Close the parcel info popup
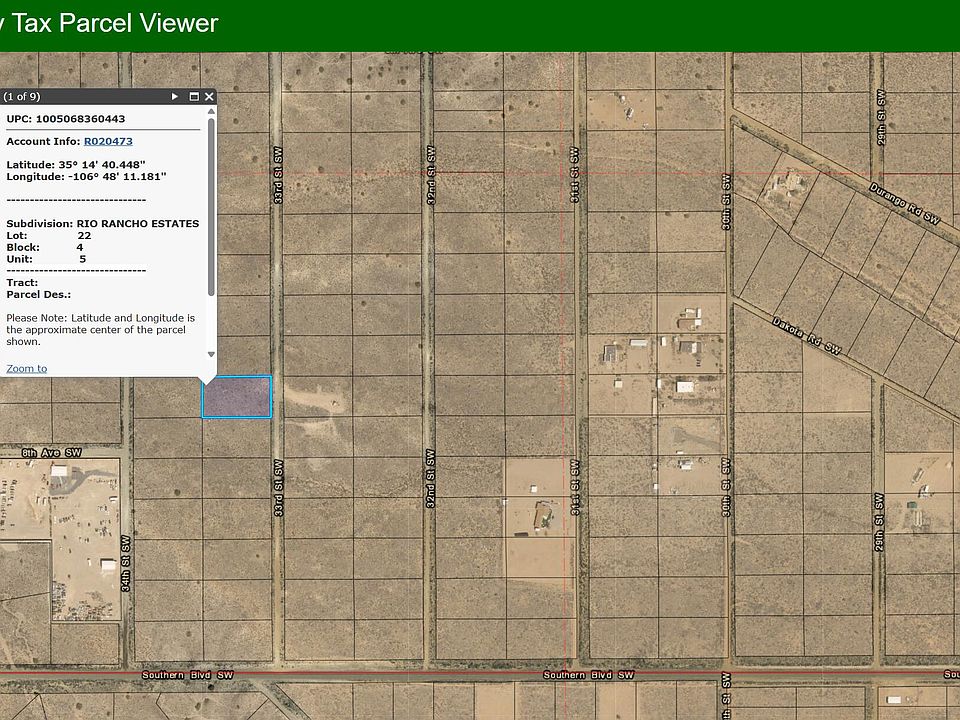 coord(209,97)
